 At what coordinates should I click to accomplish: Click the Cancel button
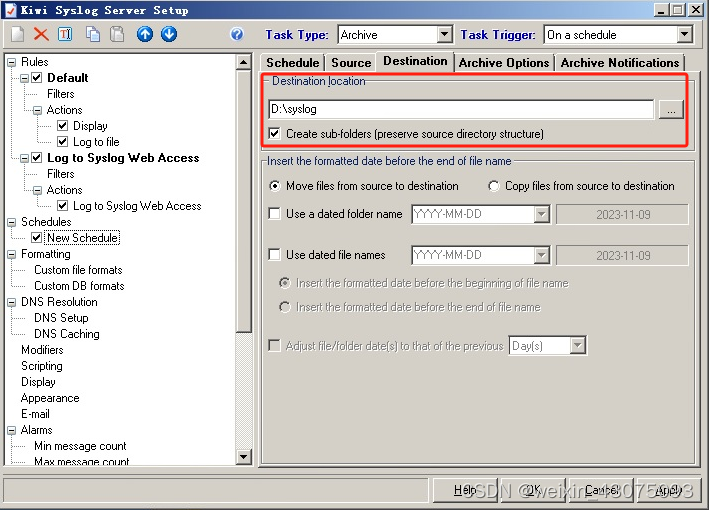[x=600, y=490]
